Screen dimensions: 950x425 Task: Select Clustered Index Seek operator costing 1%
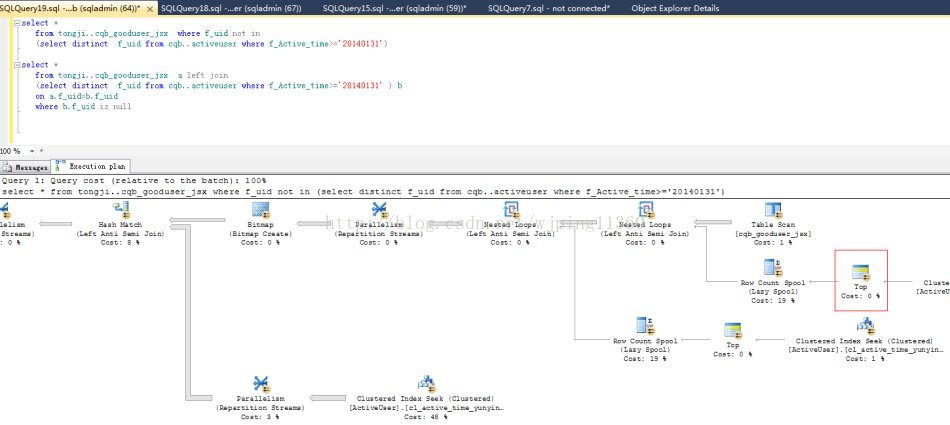(865, 340)
